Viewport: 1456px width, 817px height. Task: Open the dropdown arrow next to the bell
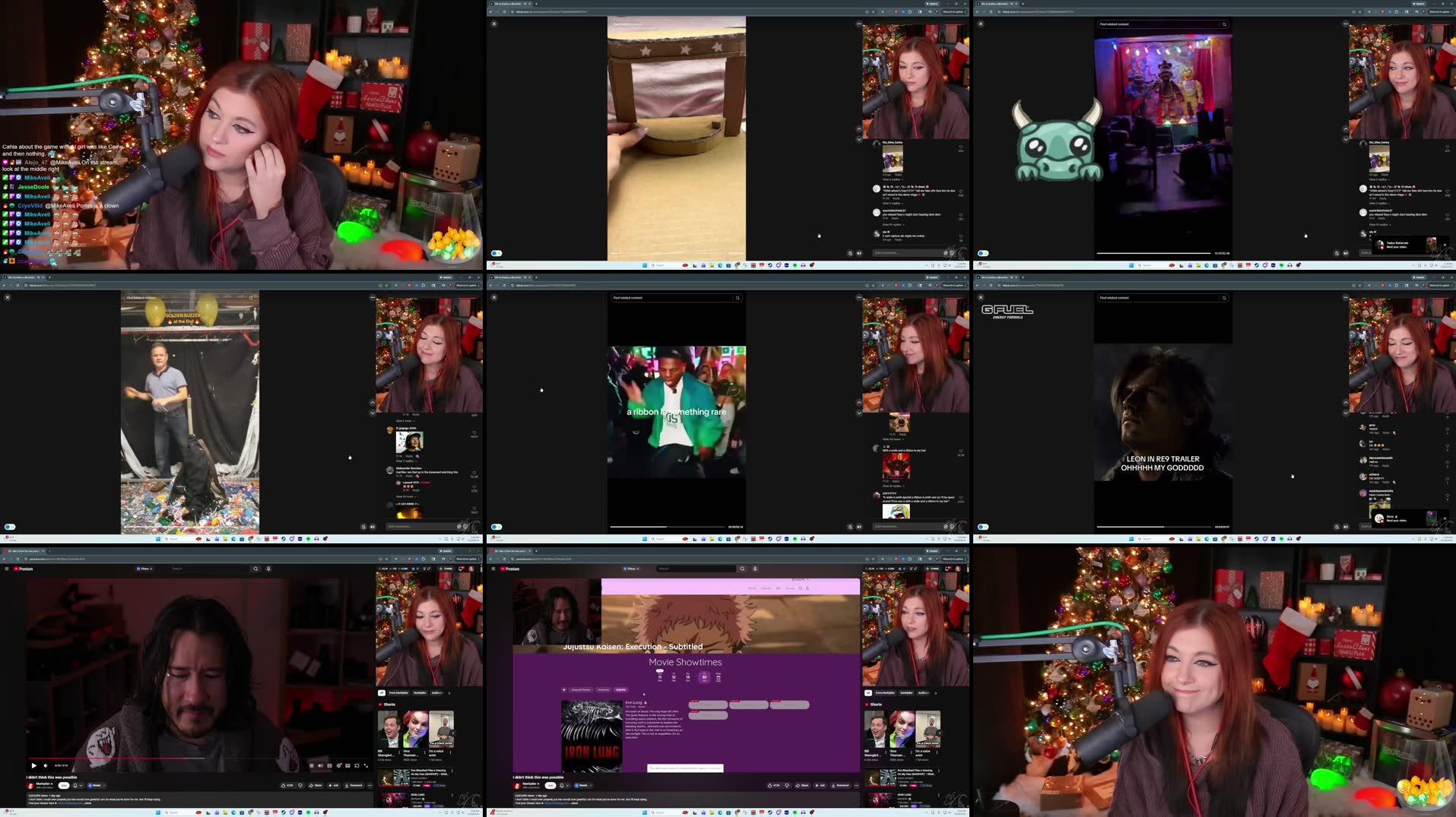(x=81, y=785)
